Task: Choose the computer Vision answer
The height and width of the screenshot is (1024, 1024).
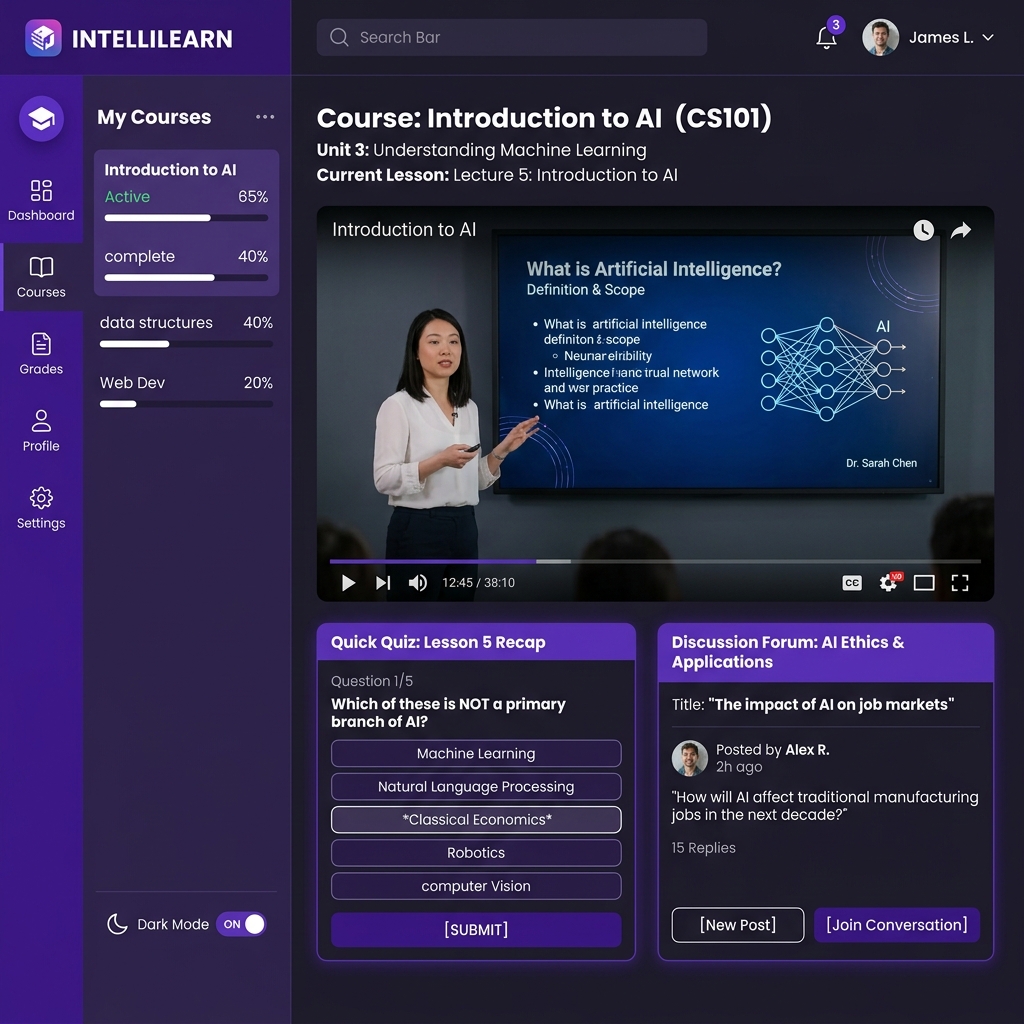Action: 476,886
